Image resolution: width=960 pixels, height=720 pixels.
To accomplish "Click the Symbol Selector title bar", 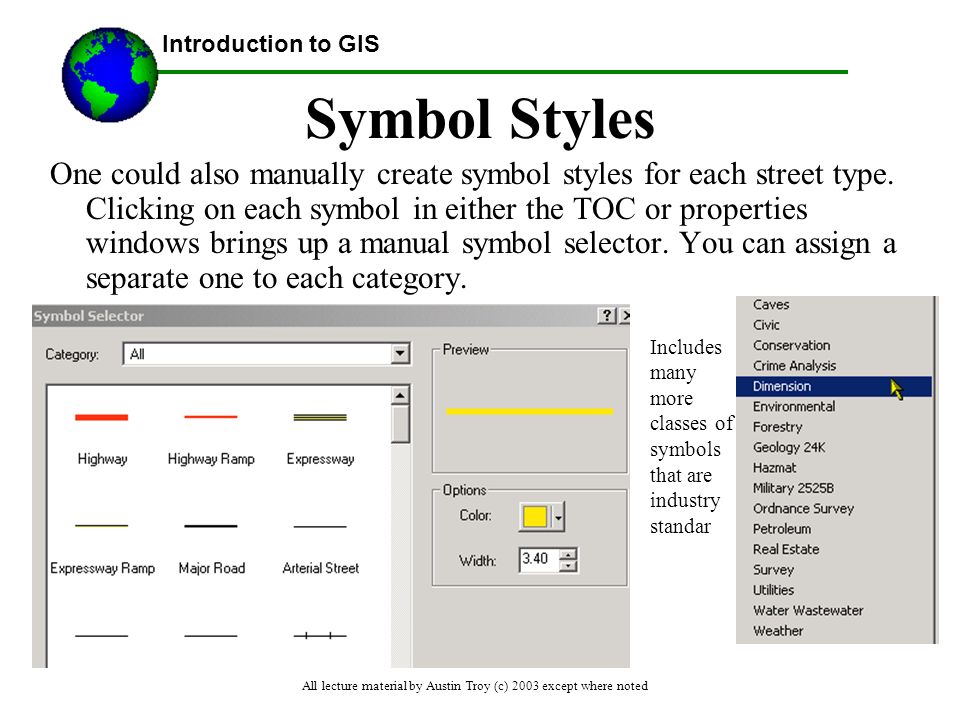I will tap(331, 316).
